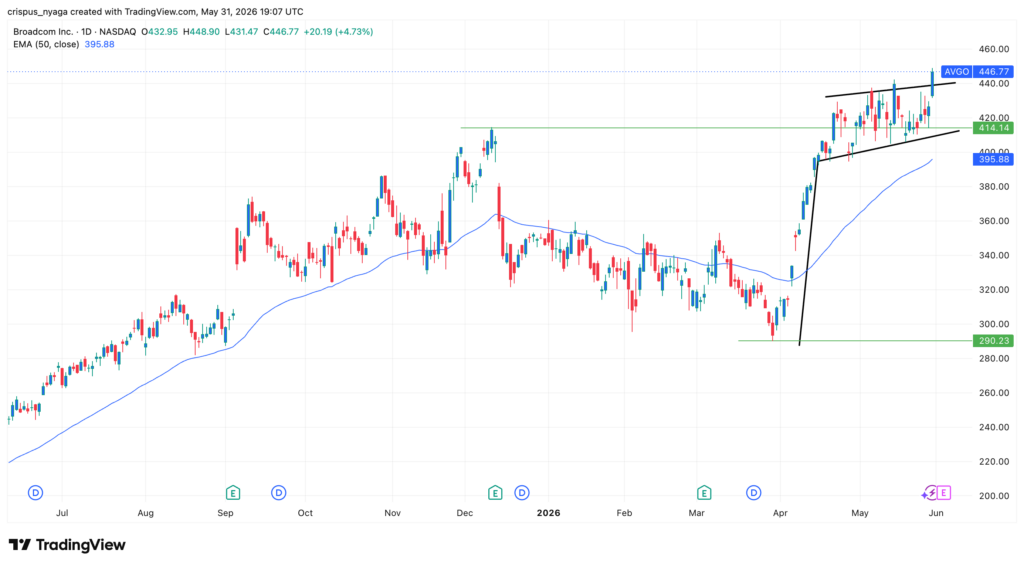
Task: Click the 2026 year label on time axis
Action: 549,513
